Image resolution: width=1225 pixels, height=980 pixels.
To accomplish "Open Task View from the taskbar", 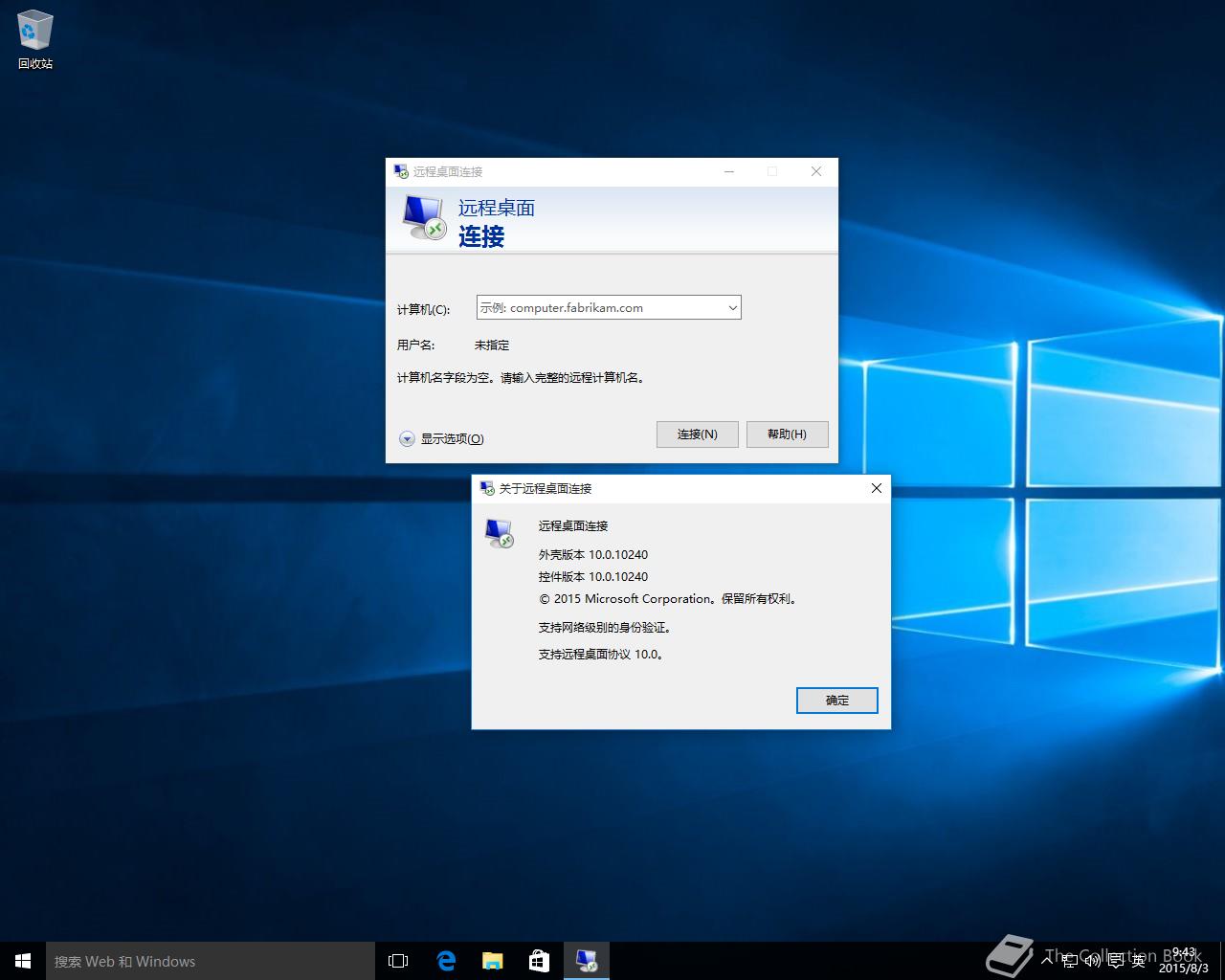I will (x=398, y=961).
